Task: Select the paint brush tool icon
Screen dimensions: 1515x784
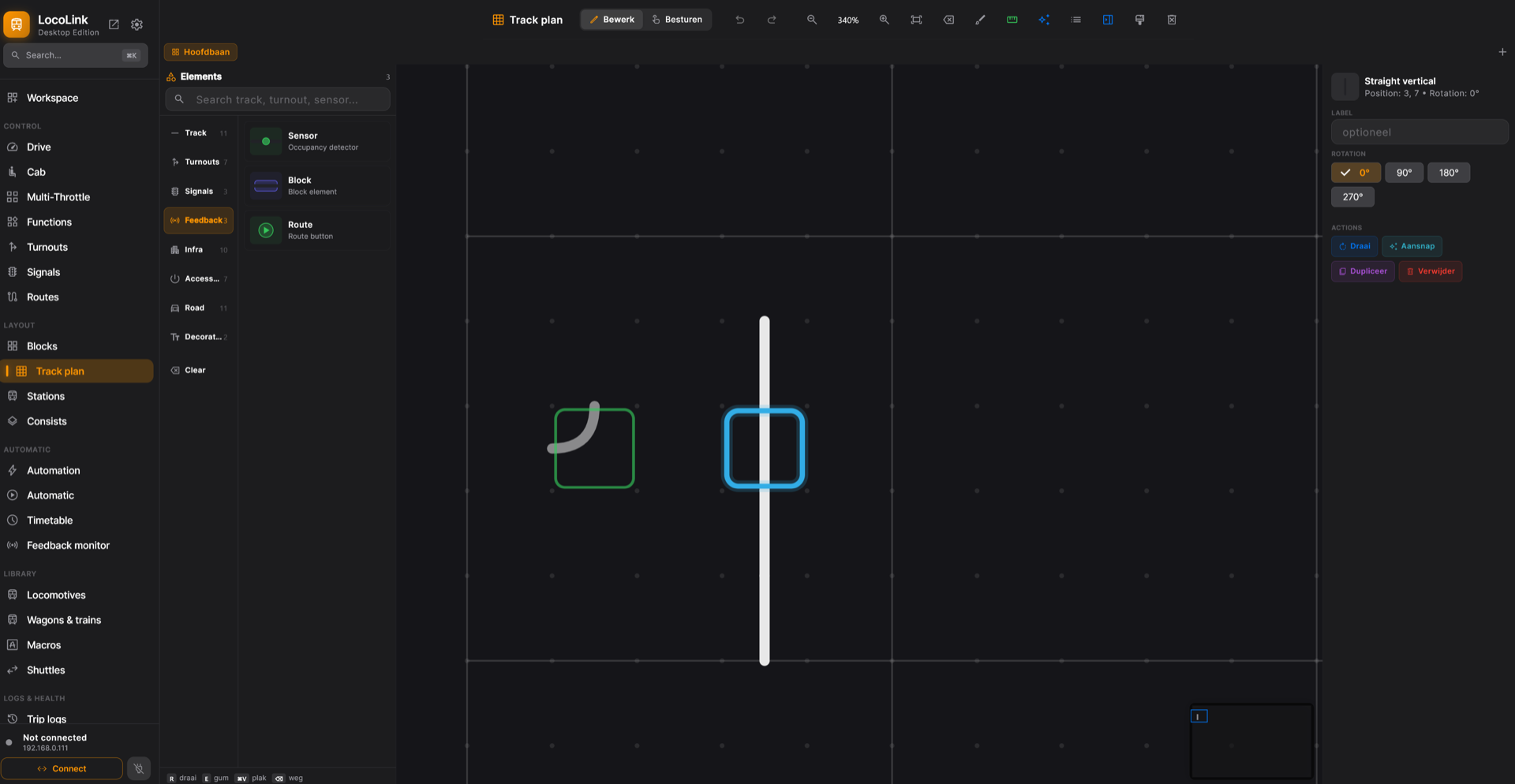Action: pos(980,20)
